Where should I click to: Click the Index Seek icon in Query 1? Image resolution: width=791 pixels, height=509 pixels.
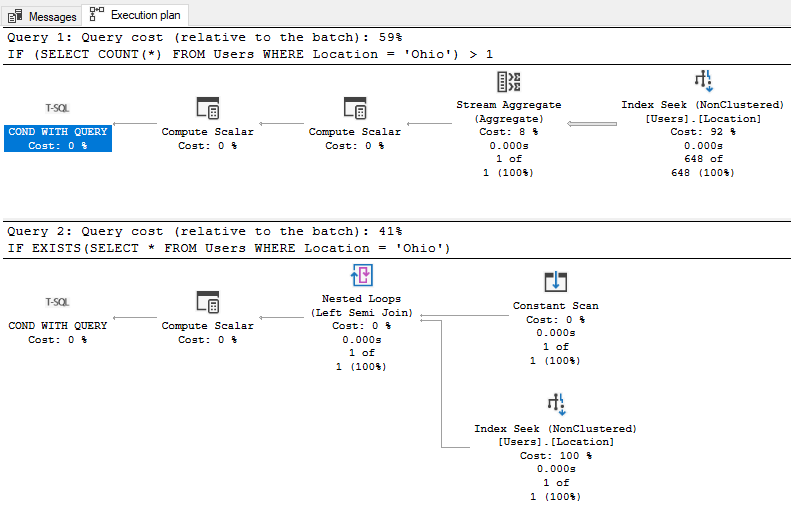704,83
